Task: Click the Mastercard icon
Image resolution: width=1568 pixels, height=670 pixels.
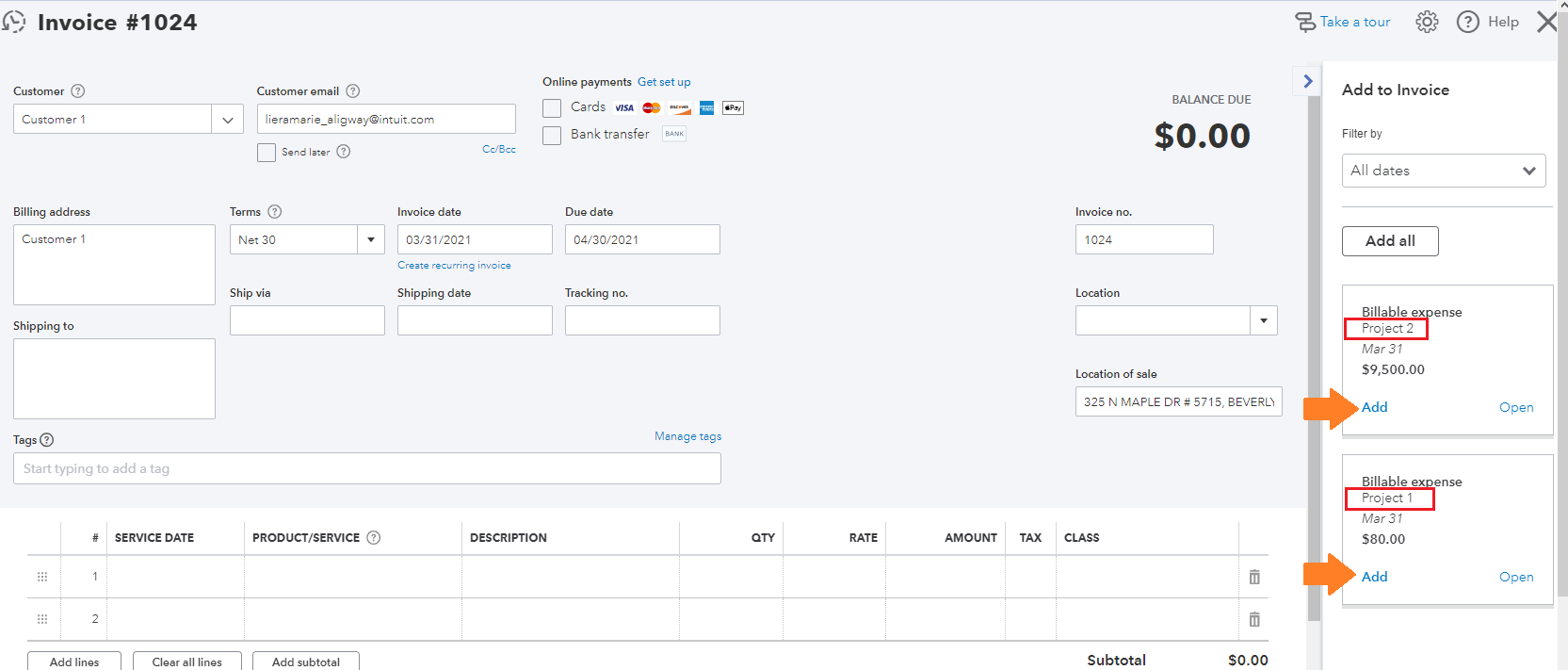Action: [652, 107]
